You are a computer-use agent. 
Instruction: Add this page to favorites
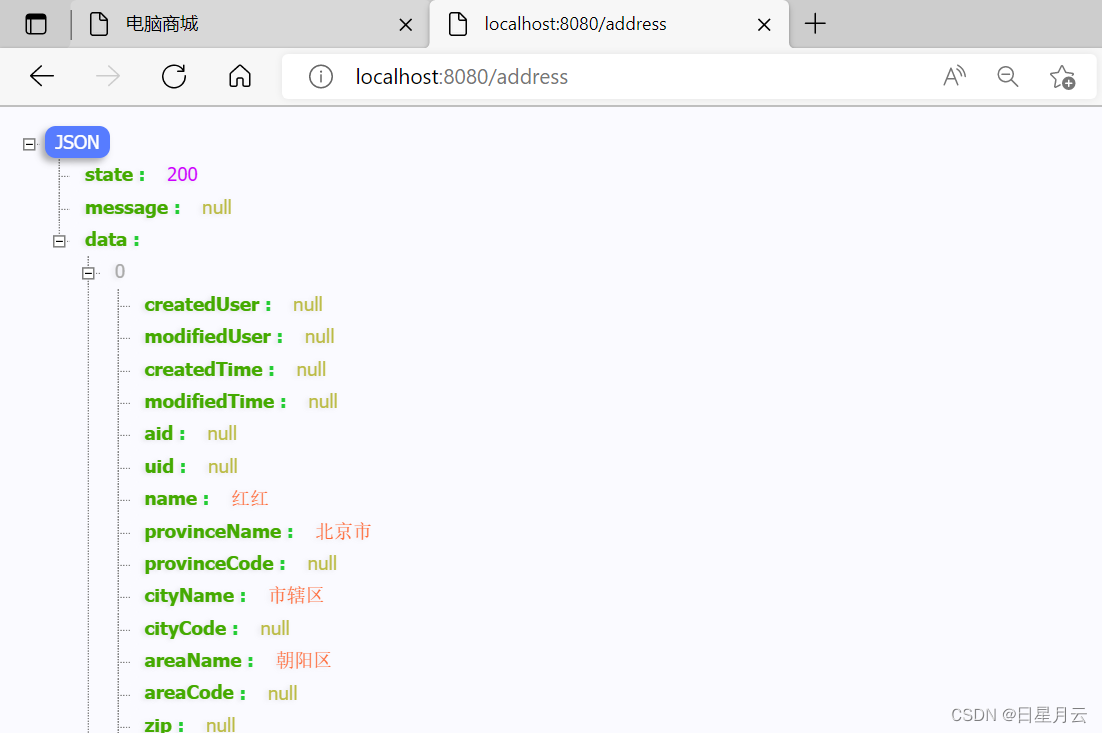pos(1061,77)
